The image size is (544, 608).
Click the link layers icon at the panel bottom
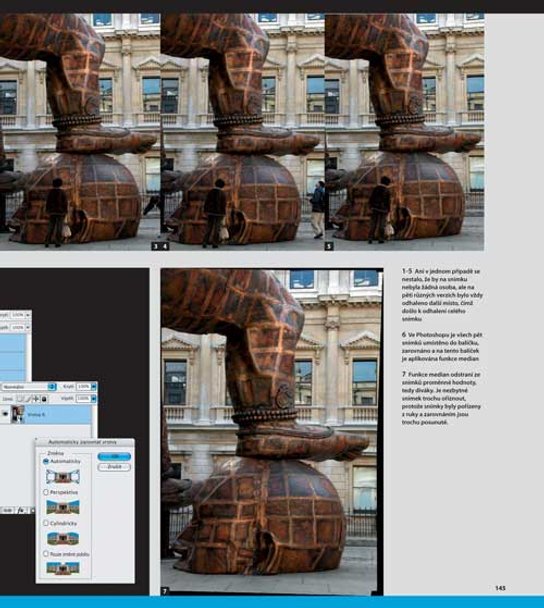coord(7,510)
